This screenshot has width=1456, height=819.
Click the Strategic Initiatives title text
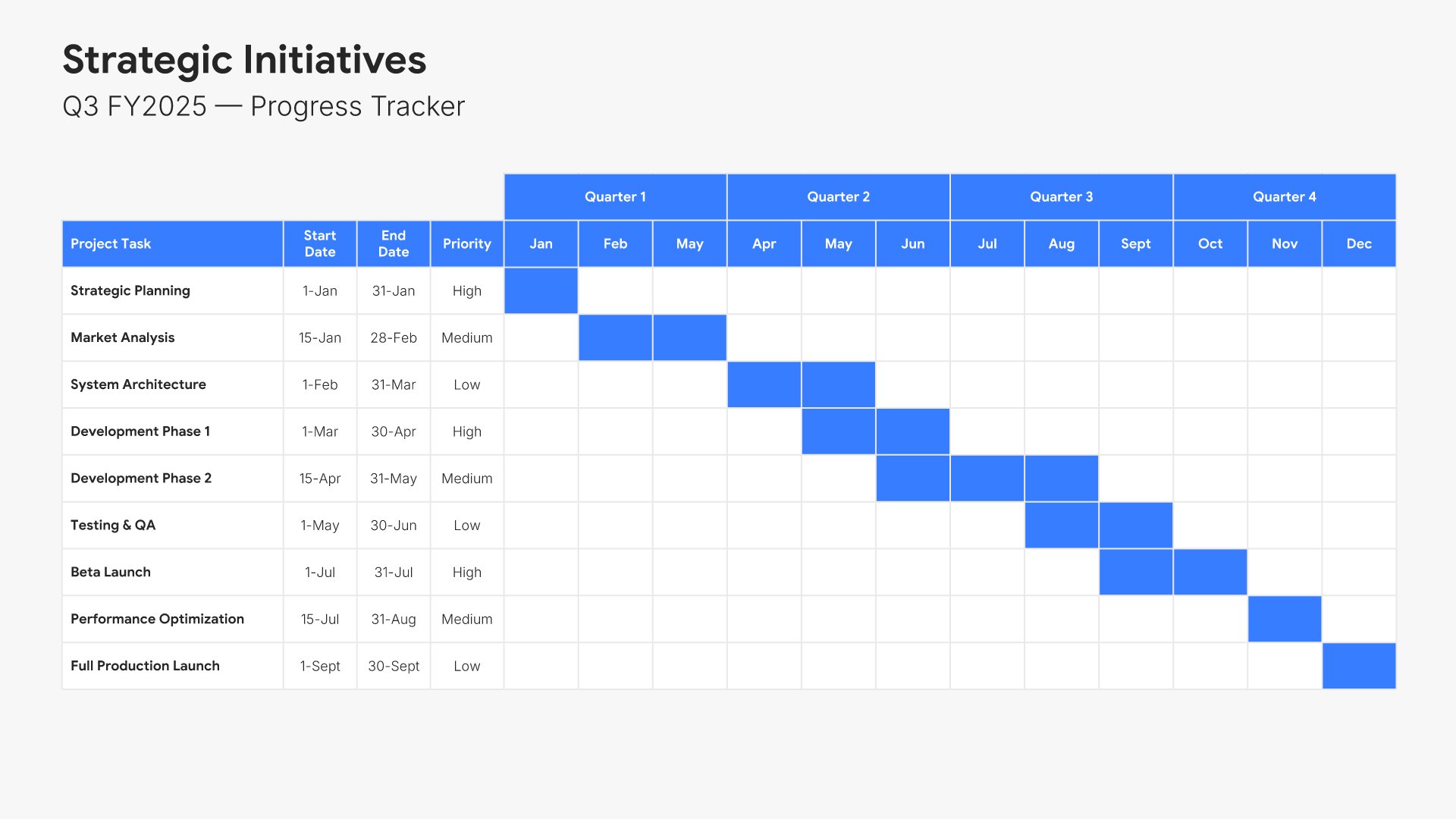pyautogui.click(x=244, y=60)
